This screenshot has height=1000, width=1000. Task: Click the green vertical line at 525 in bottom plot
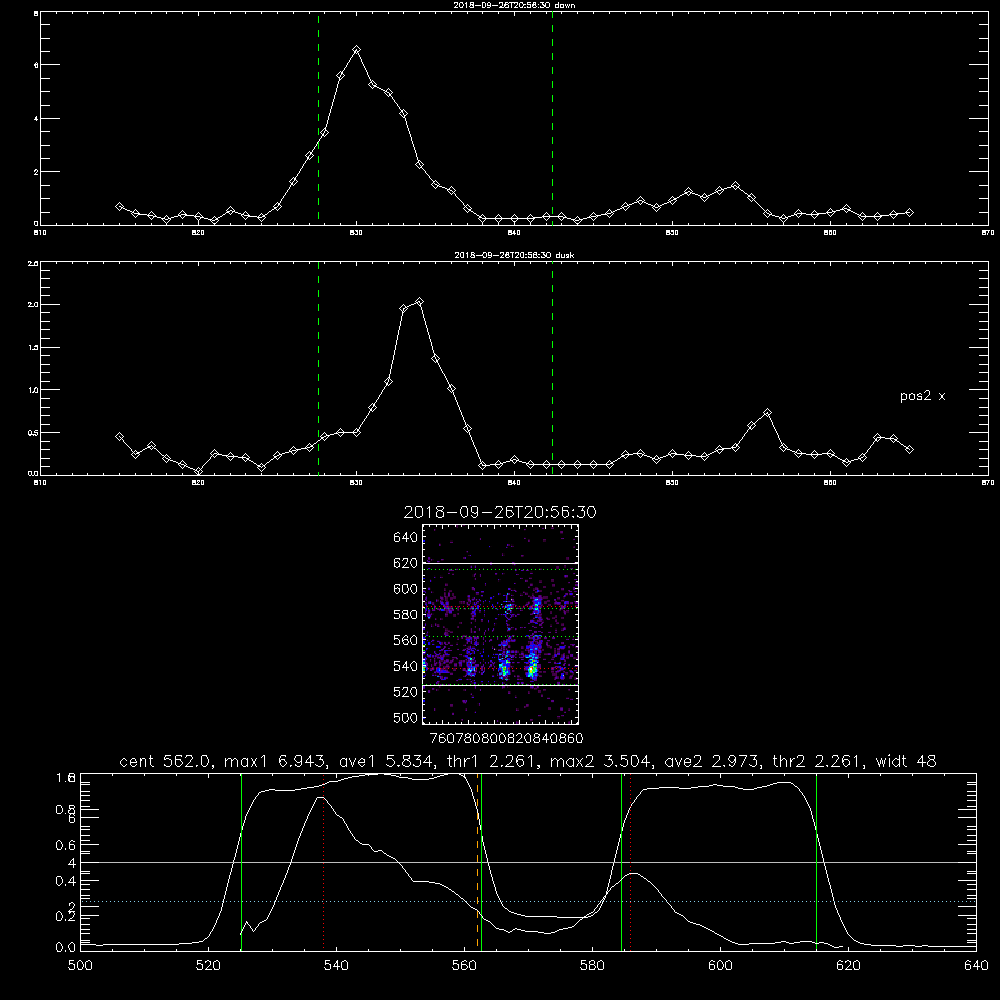(x=241, y=861)
